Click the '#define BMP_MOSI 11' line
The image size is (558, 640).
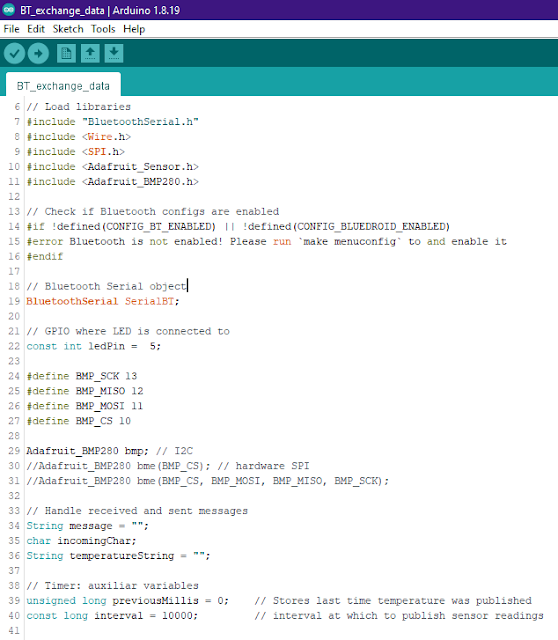tap(84, 406)
